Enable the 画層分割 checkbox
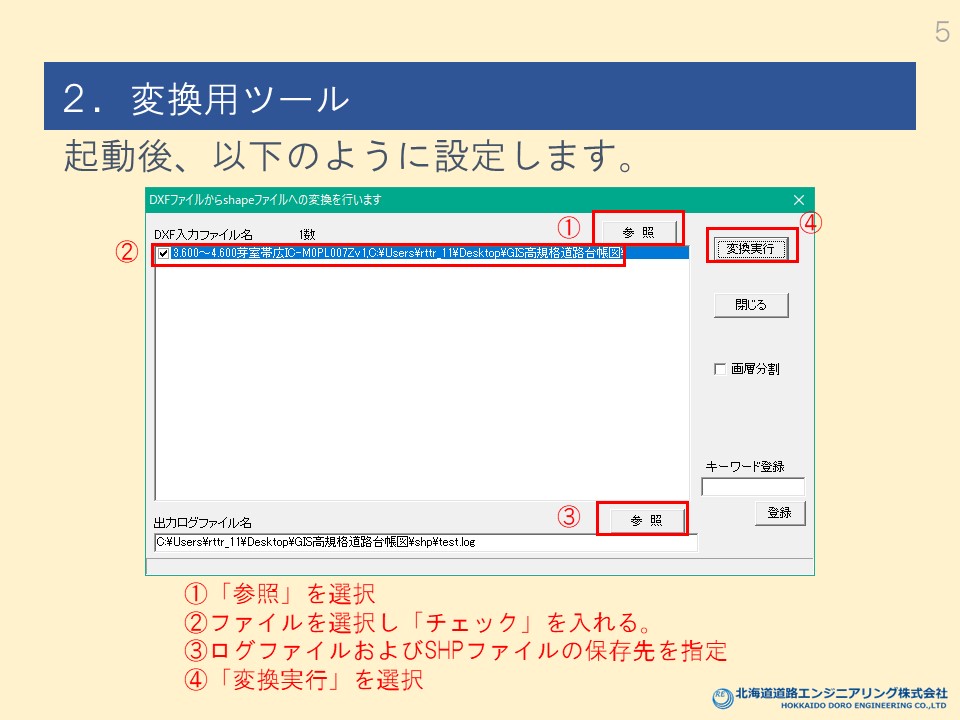960x720 pixels. 720,369
